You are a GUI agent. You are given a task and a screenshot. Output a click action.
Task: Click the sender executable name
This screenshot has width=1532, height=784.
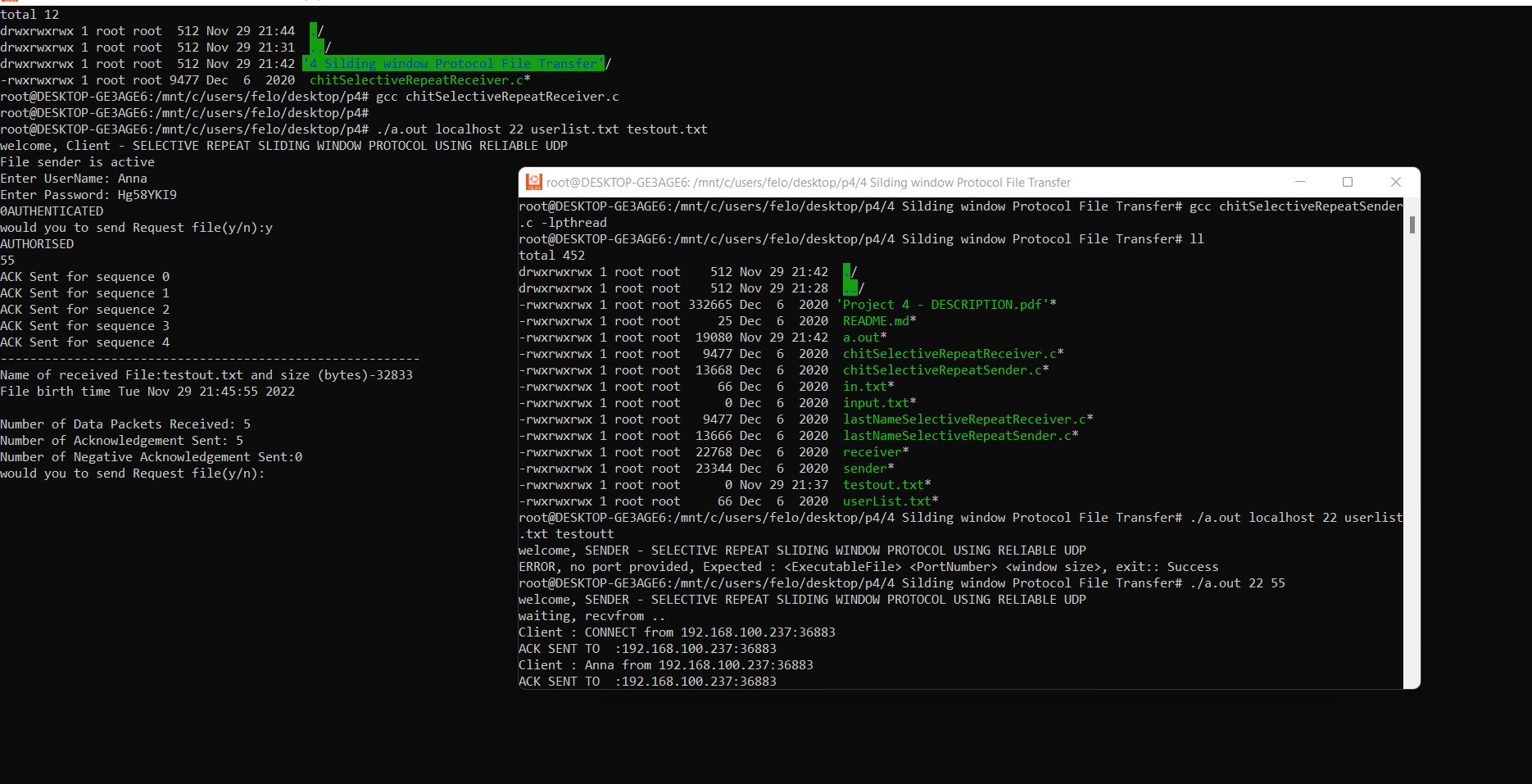[865, 469]
